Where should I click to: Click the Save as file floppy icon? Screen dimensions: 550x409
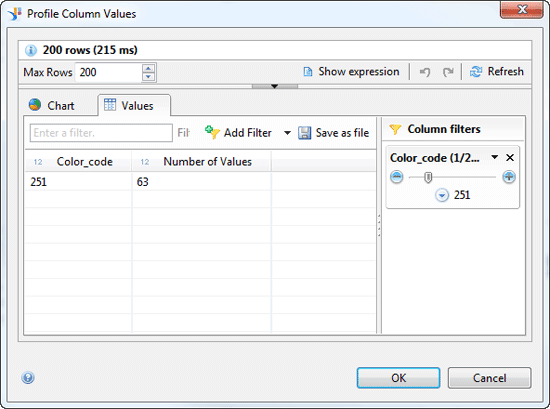[304, 133]
